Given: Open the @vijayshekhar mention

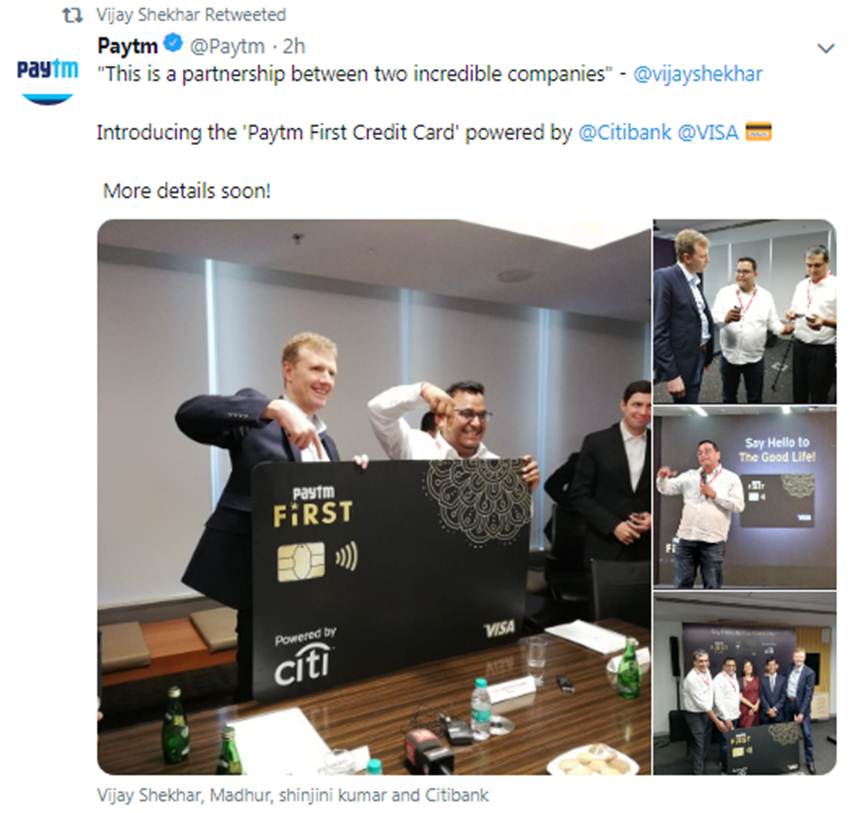Looking at the screenshot, I should coord(698,74).
